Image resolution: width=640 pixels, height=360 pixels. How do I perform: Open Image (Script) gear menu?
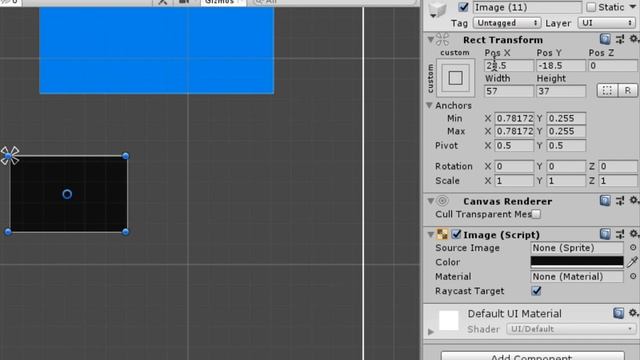(x=633, y=234)
